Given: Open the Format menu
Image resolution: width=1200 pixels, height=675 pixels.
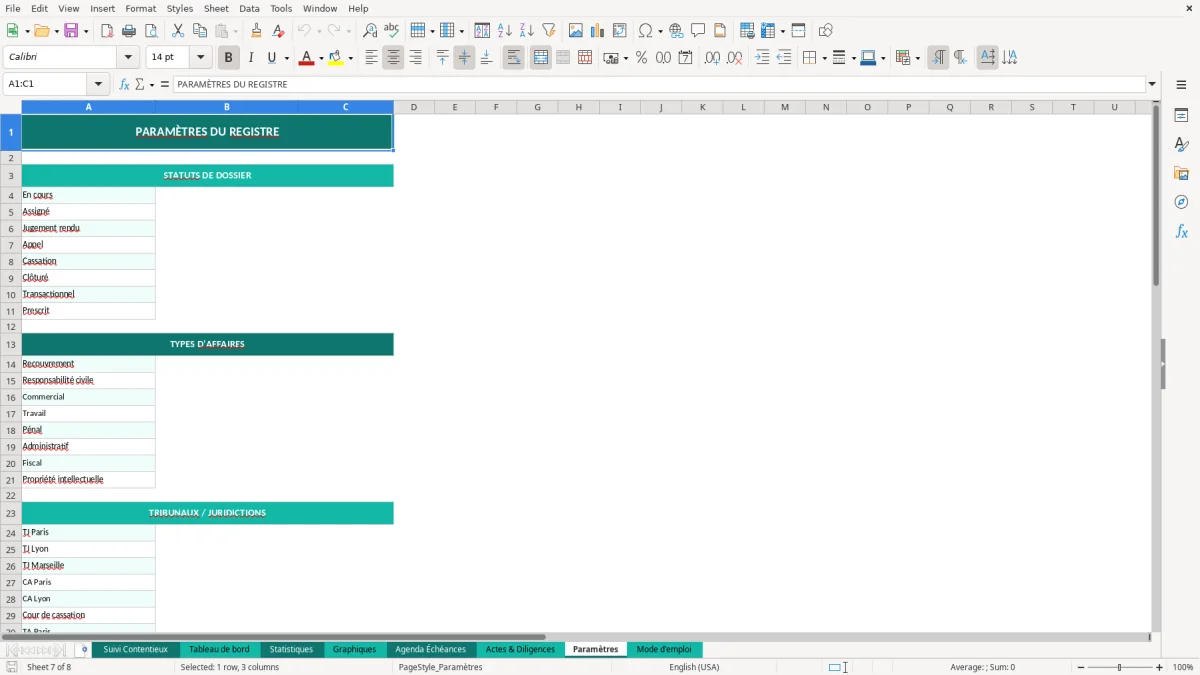Looking at the screenshot, I should click(x=141, y=8).
